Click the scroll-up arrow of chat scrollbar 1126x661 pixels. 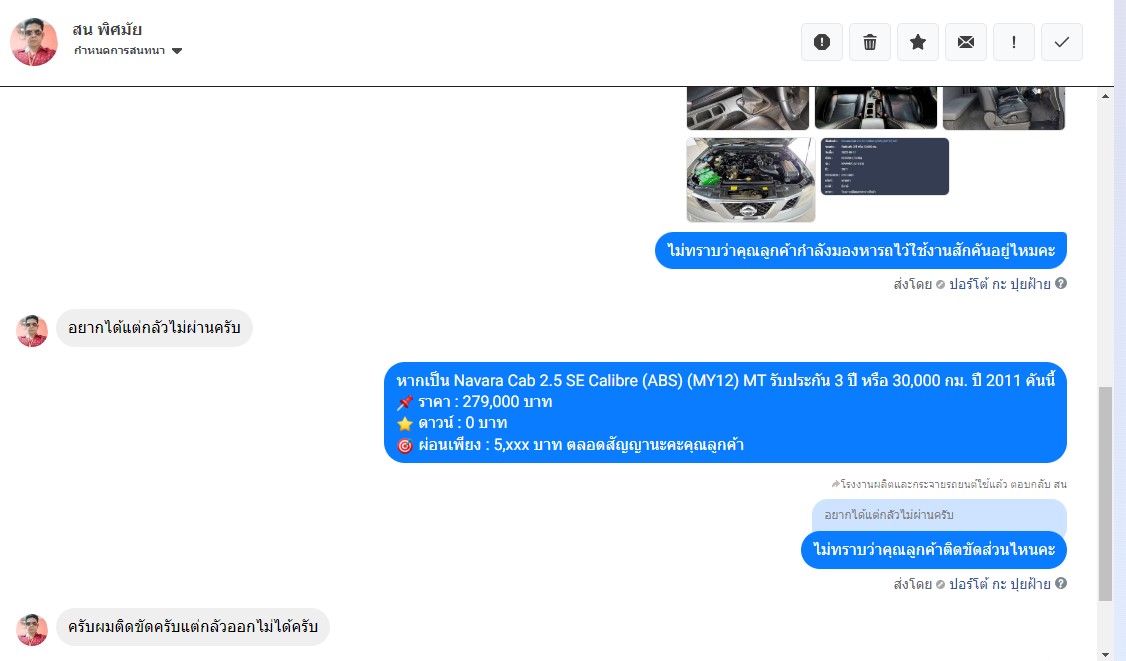click(x=1105, y=96)
